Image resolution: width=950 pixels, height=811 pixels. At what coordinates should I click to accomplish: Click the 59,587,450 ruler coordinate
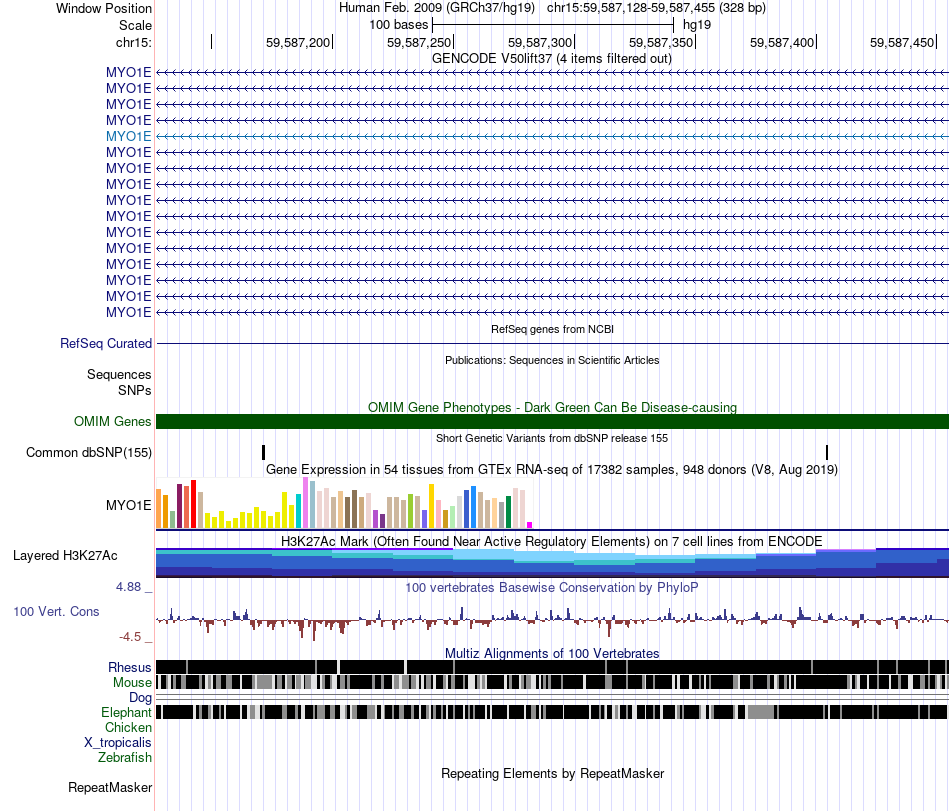[902, 42]
